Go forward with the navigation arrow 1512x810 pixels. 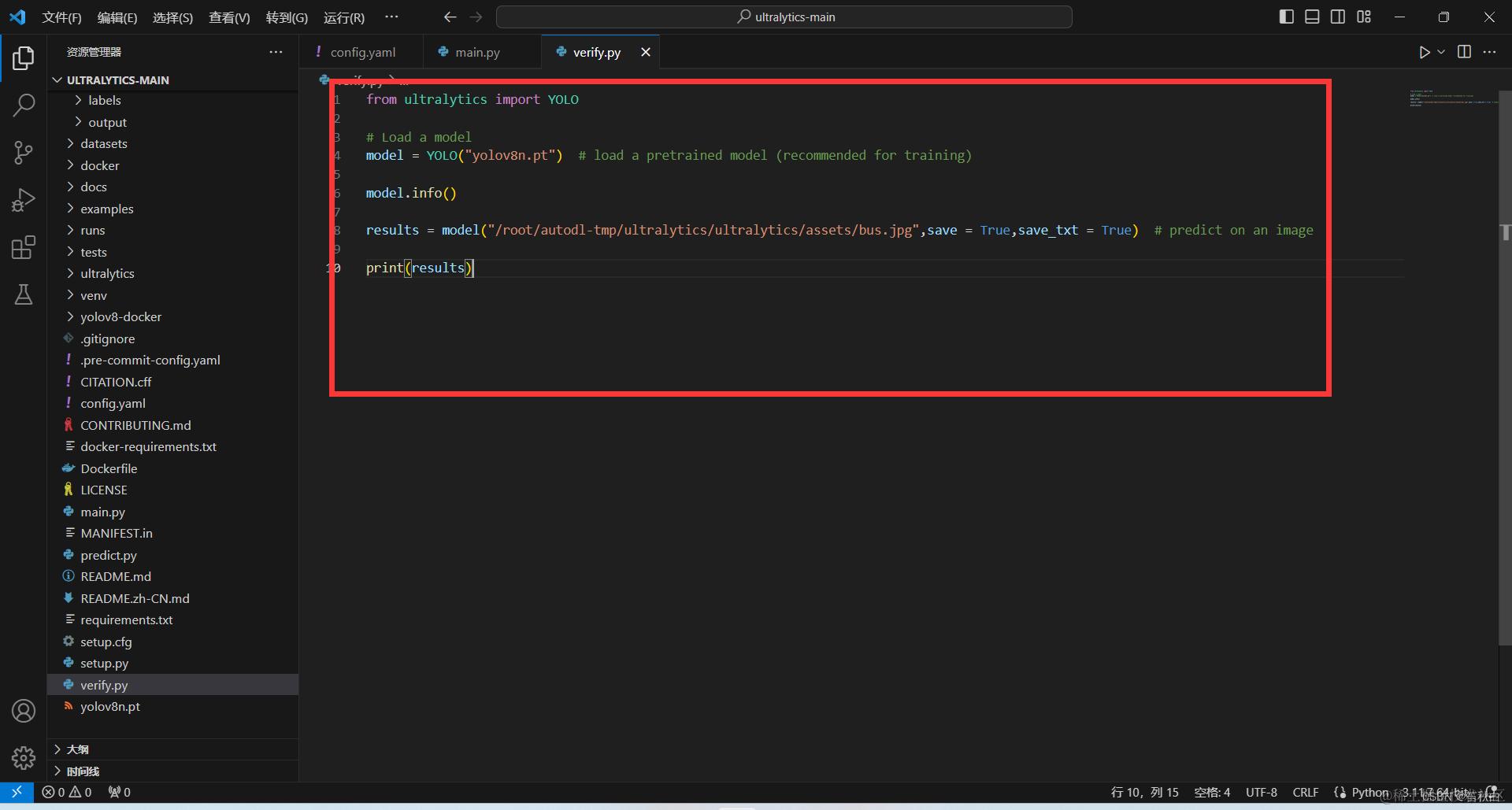476,17
